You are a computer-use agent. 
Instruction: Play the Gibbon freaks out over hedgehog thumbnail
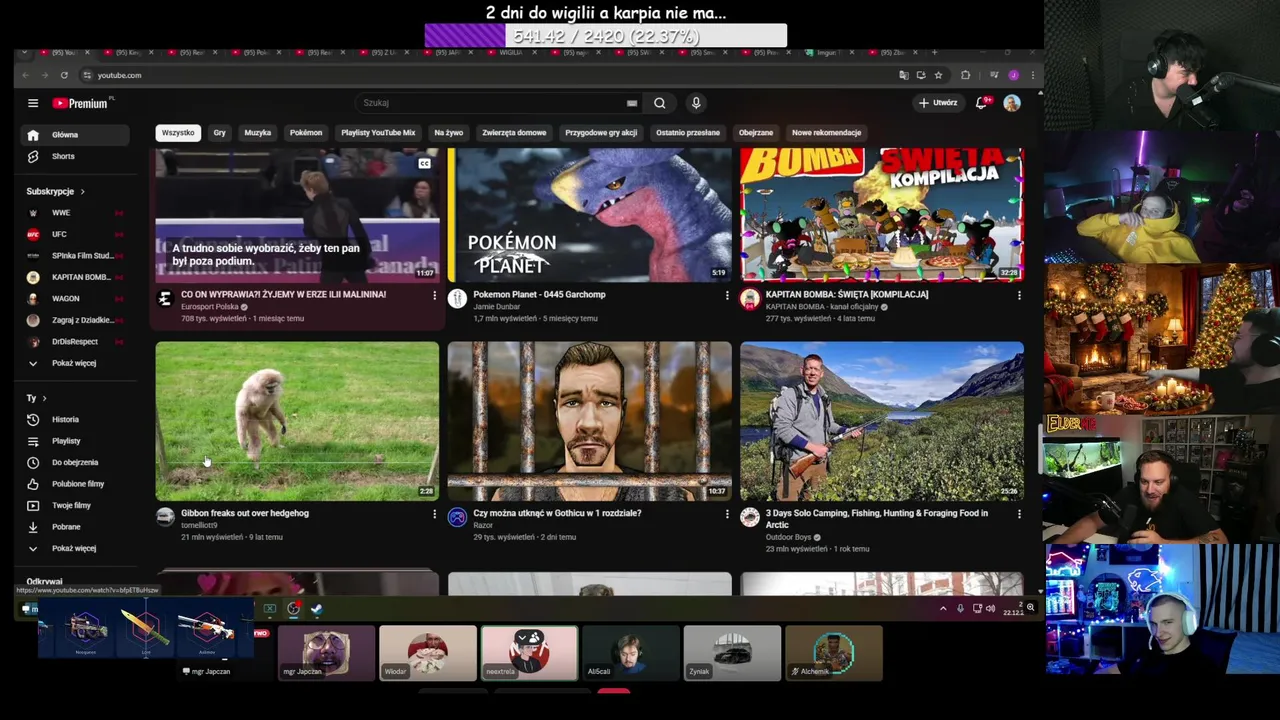(297, 421)
